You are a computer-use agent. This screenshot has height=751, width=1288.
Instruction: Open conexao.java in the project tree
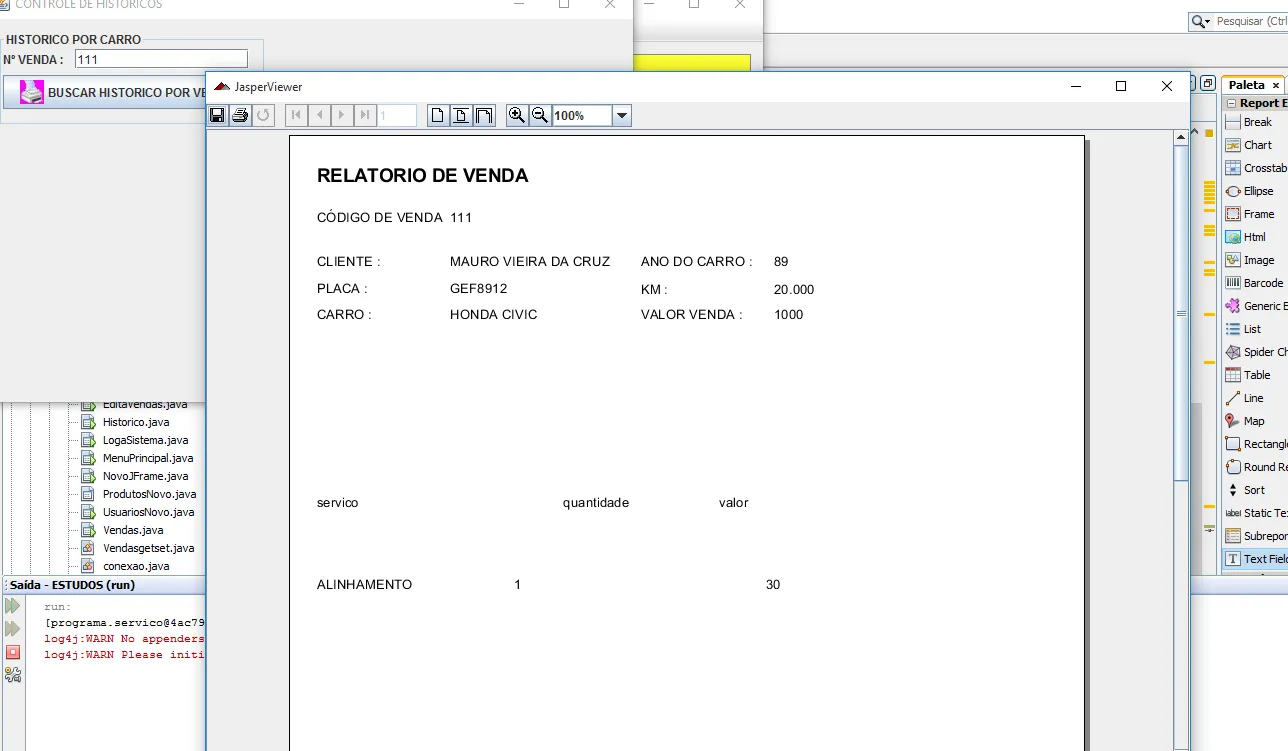coord(136,566)
